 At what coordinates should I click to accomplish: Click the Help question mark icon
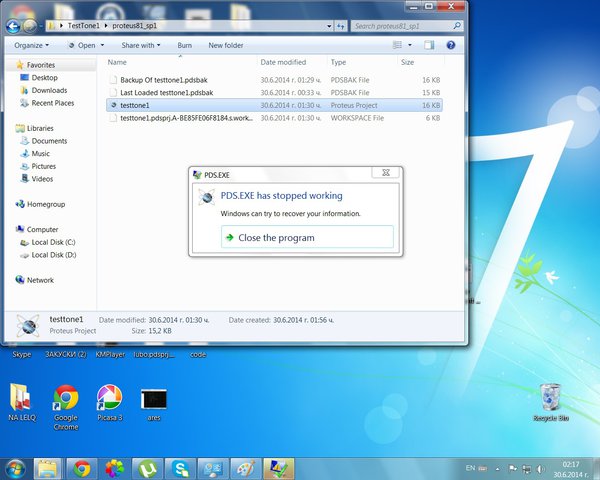tap(451, 45)
